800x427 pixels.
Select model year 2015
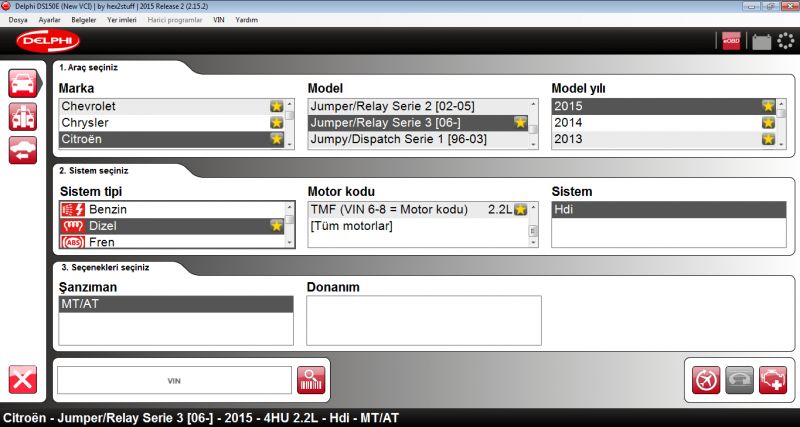click(x=664, y=106)
